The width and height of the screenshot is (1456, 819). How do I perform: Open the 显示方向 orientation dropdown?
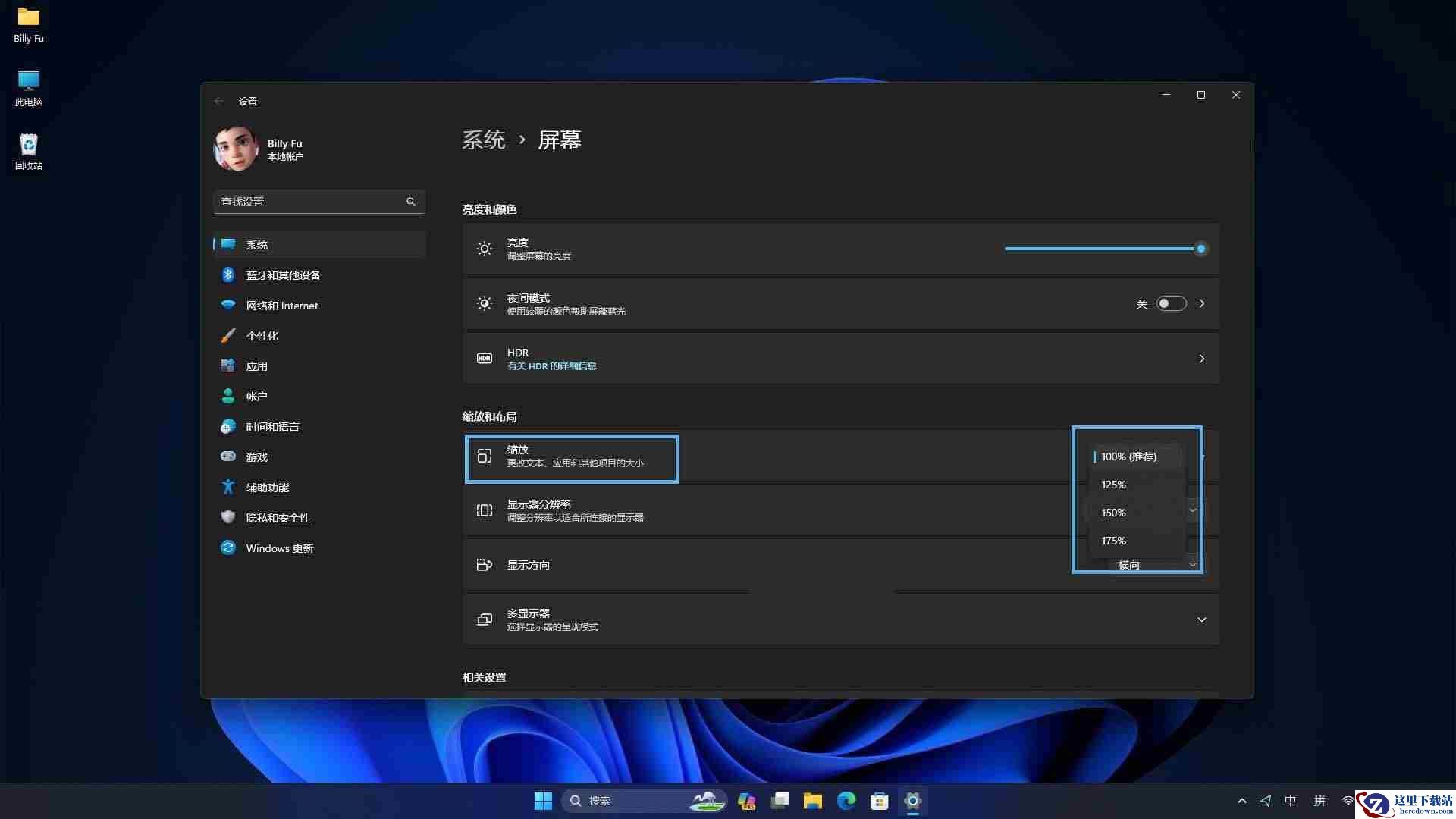(x=1157, y=565)
